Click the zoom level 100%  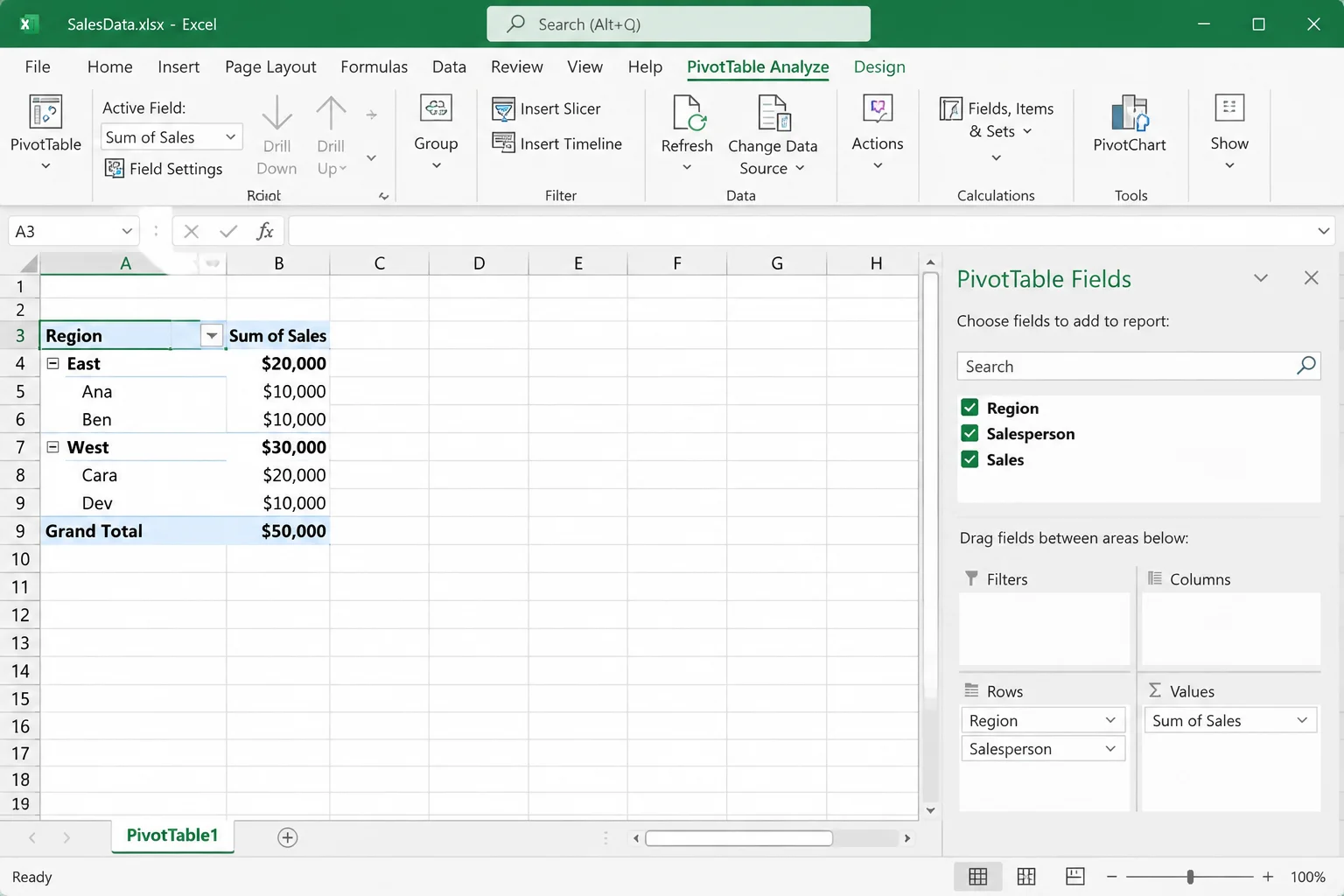point(1307,877)
